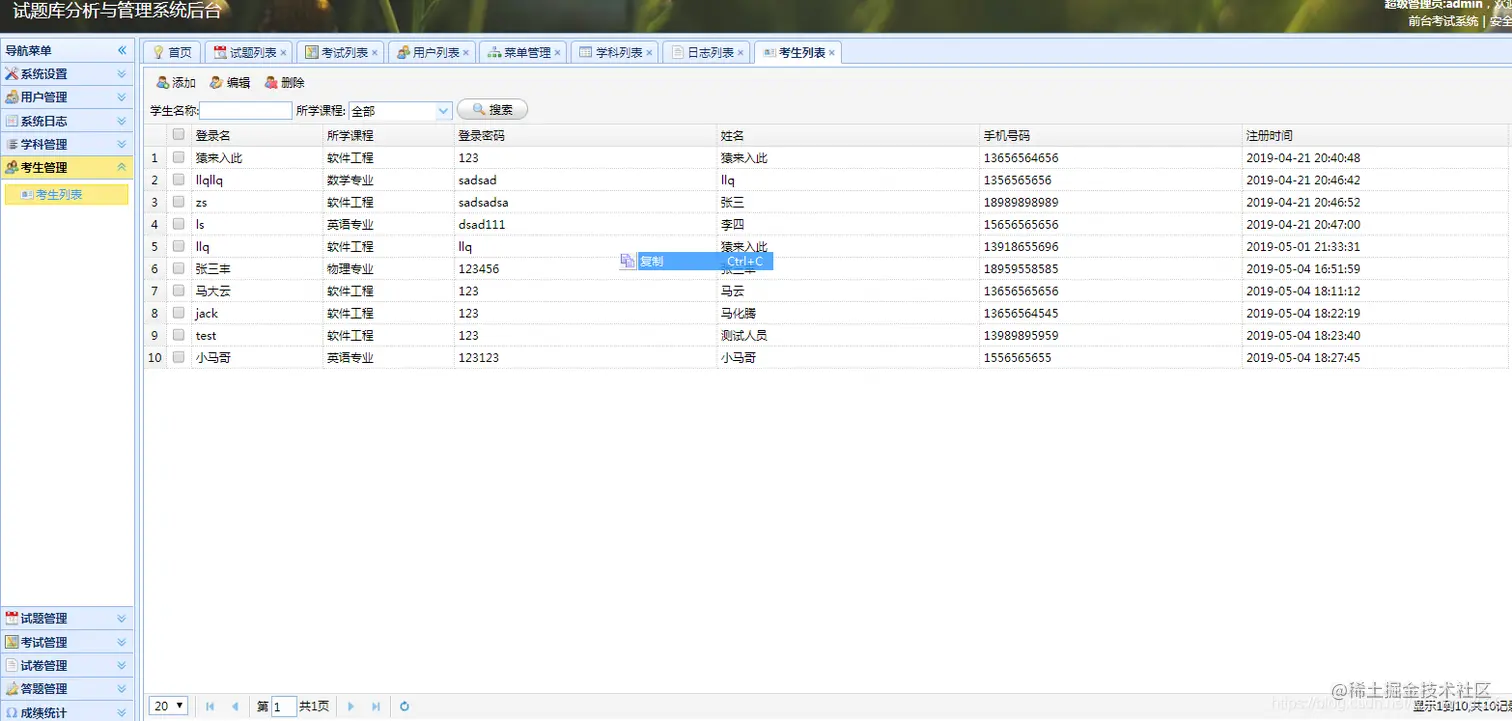Close the 菜单管理 tab
Screen dimensions: 1512x721
pyautogui.click(x=557, y=53)
